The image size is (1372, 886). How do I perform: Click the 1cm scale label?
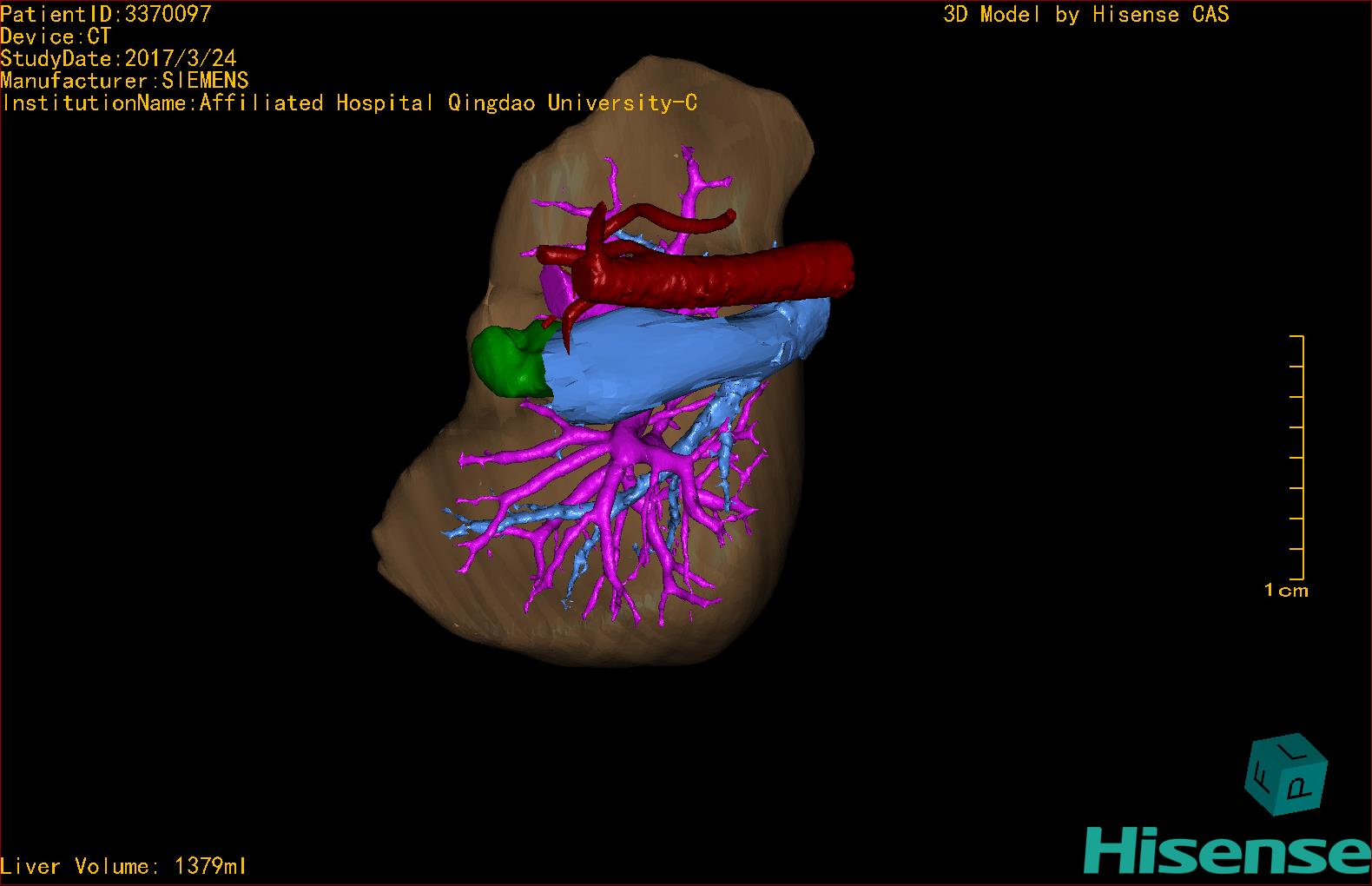click(1286, 591)
